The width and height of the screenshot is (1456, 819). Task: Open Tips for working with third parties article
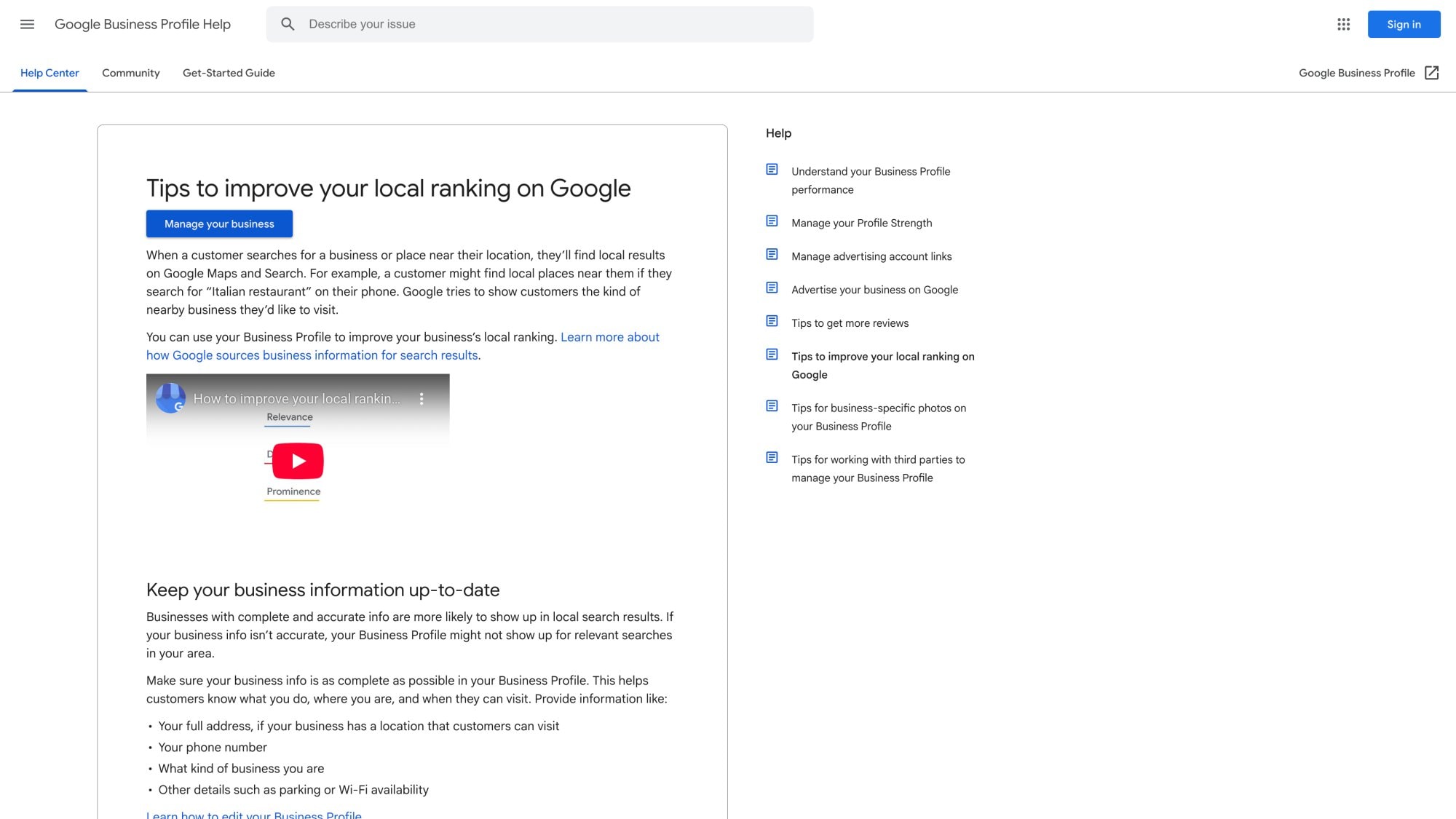[878, 468]
